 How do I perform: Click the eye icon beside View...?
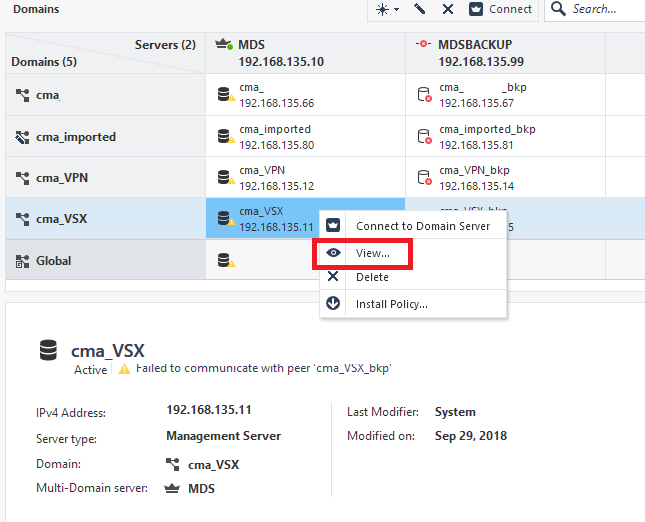pyautogui.click(x=333, y=253)
